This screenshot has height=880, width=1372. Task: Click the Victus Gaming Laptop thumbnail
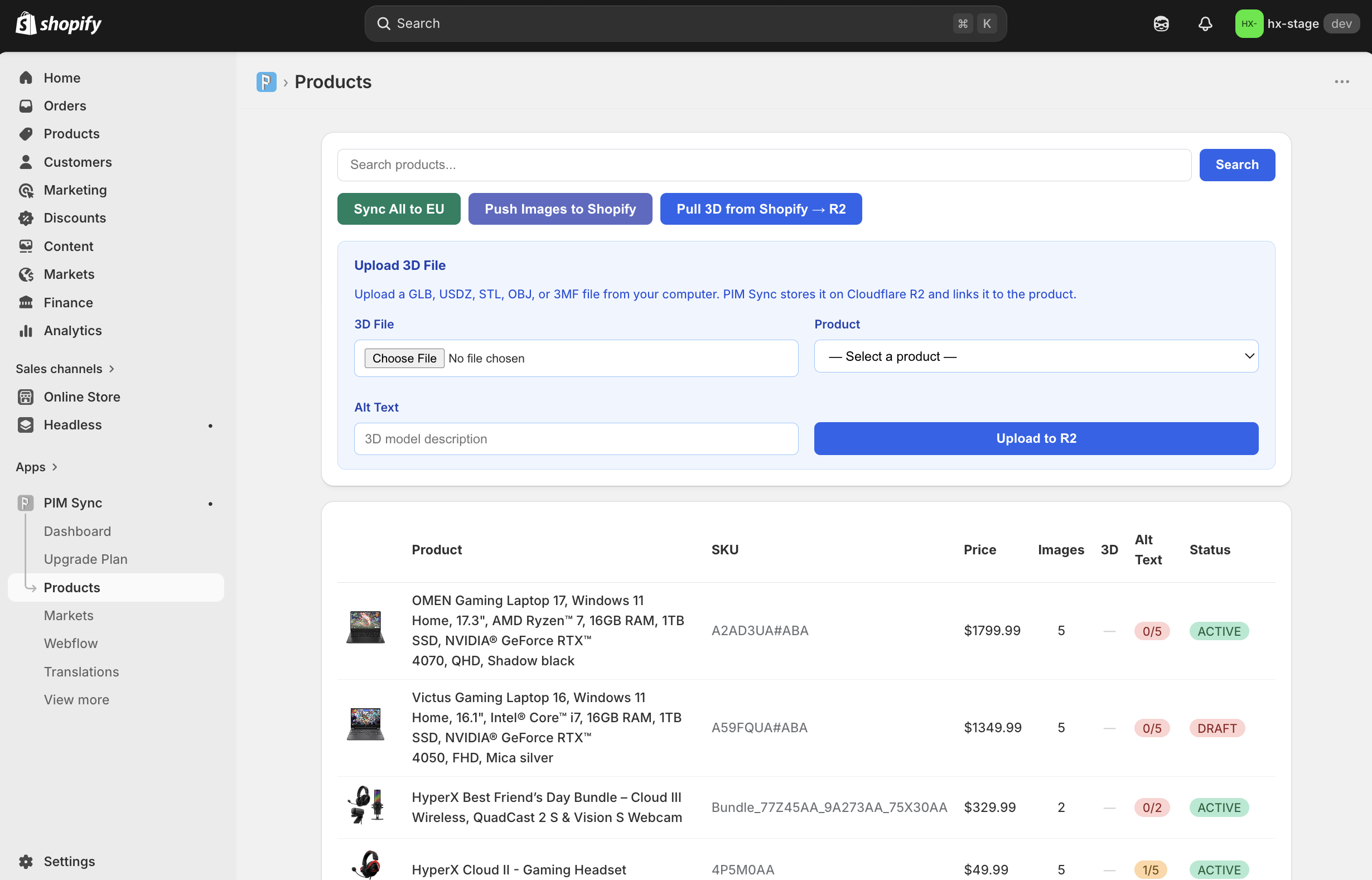pos(366,724)
